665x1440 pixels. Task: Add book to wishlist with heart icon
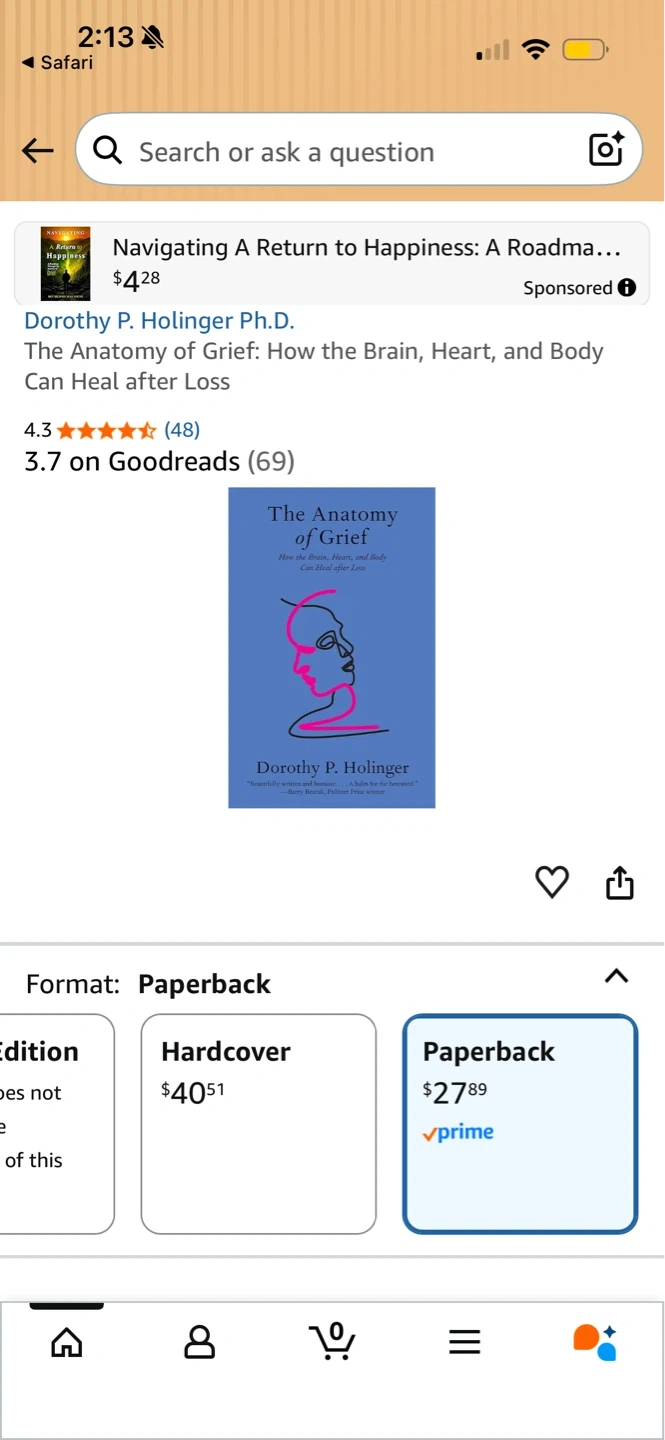point(552,882)
